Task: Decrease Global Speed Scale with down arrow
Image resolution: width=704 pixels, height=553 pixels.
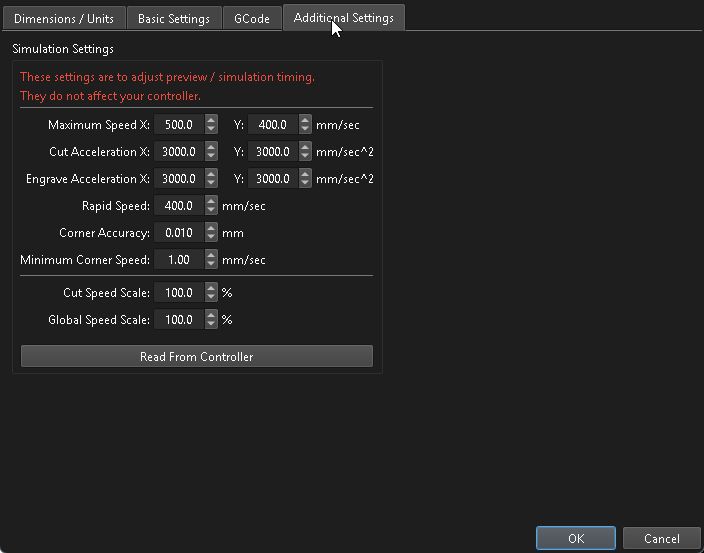Action: point(211,325)
